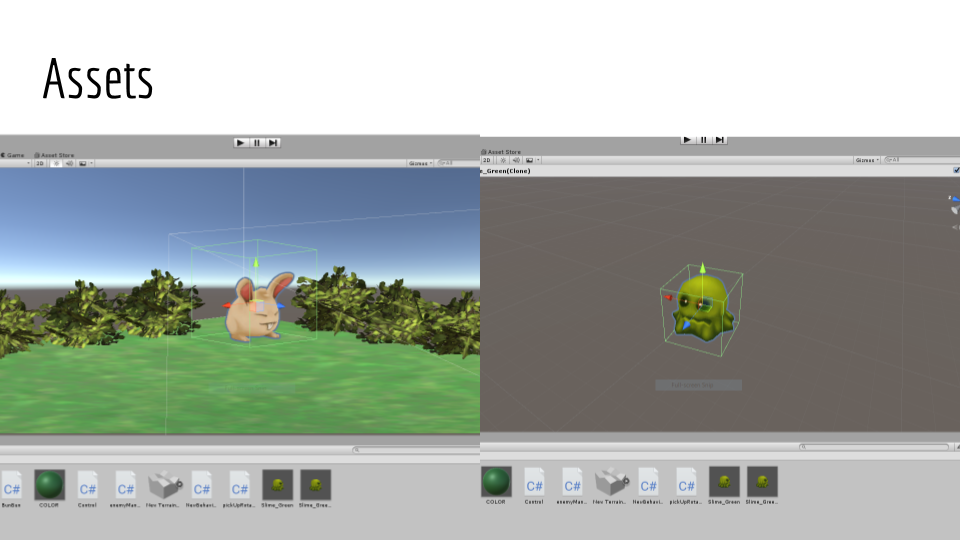The image size is (960, 540).
Task: Click Play button in left Unity window
Action: point(241,143)
